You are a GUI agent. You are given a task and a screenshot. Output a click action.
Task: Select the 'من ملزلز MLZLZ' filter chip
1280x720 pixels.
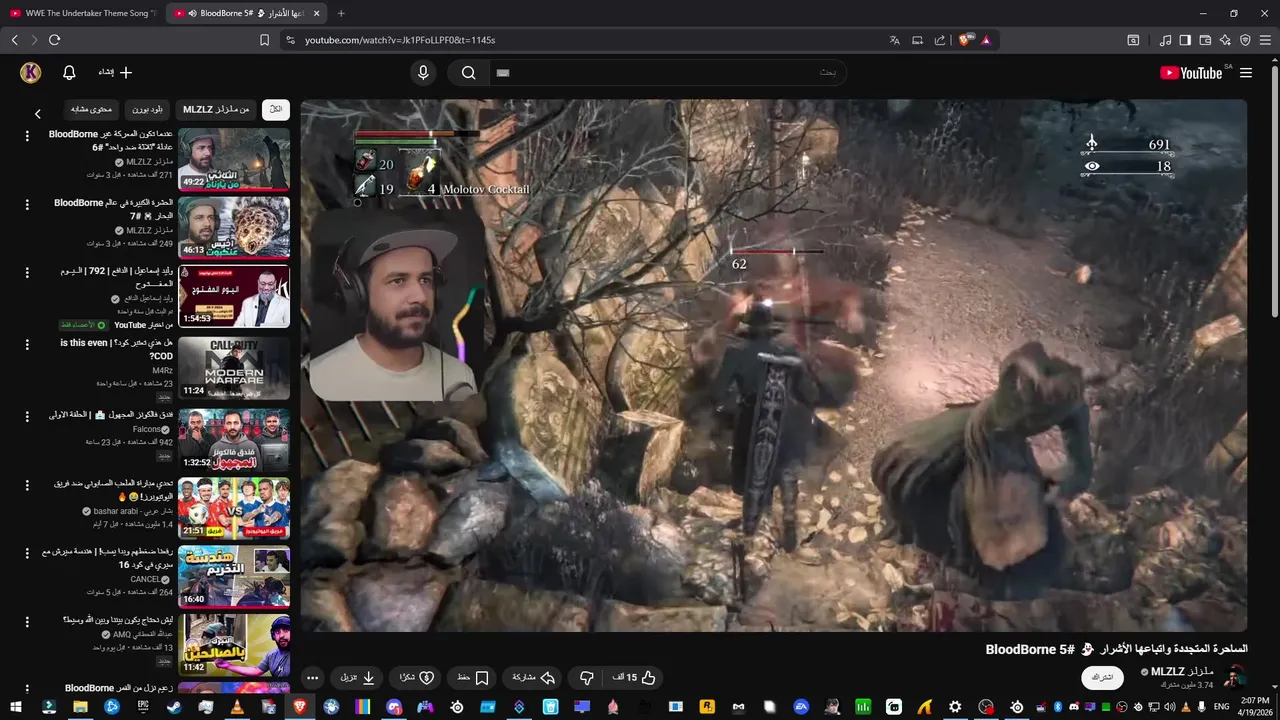(216, 109)
